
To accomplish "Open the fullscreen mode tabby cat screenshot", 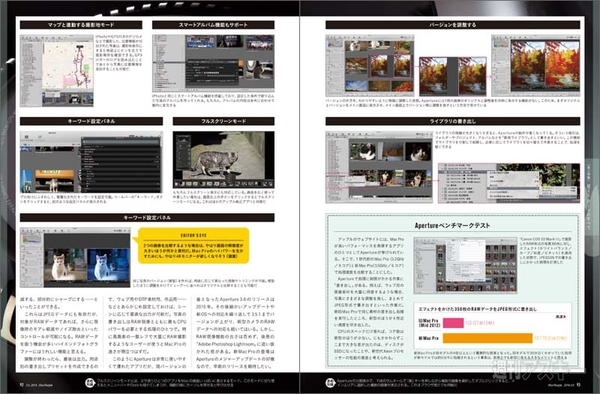I will tap(223, 160).
